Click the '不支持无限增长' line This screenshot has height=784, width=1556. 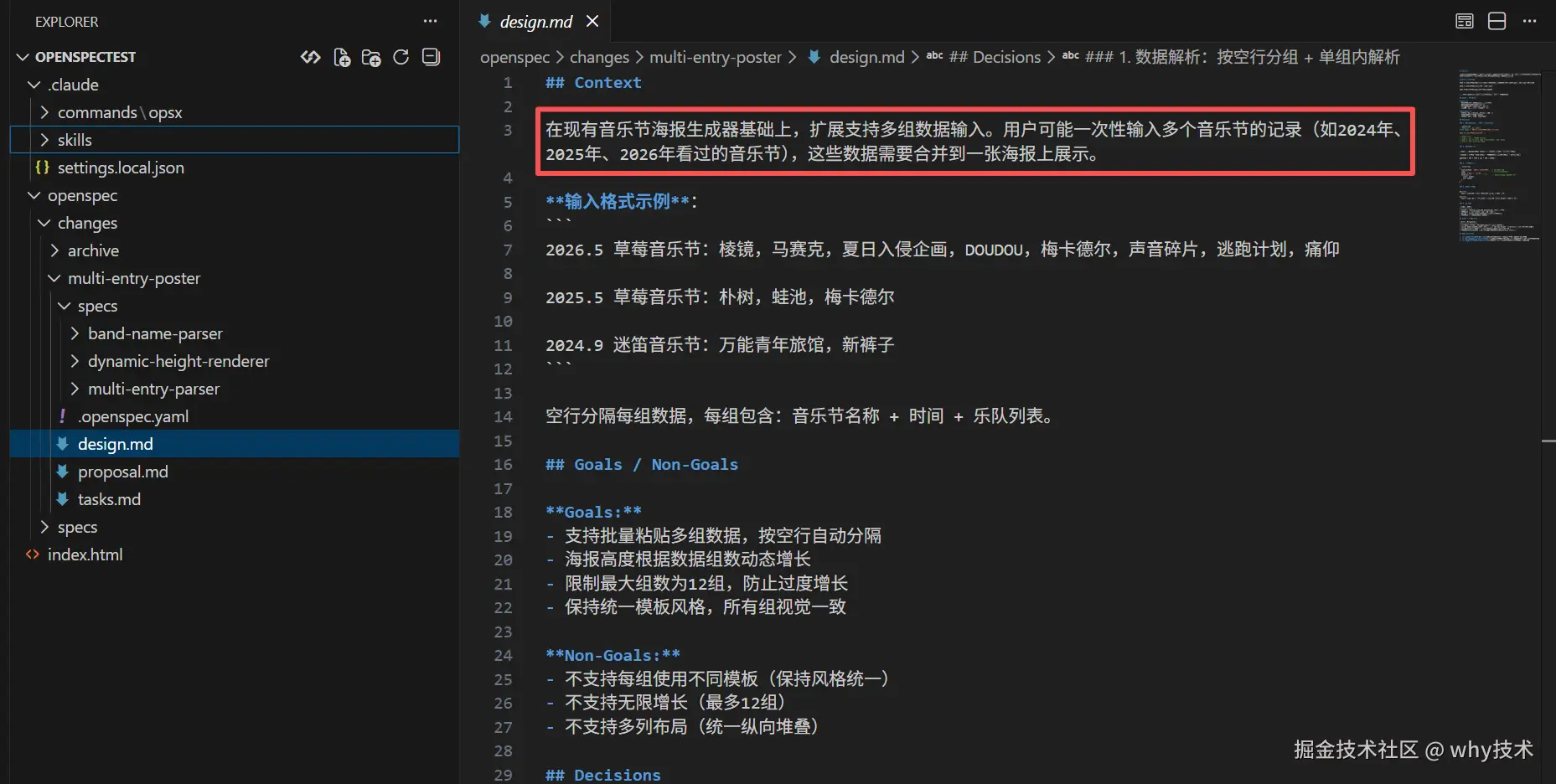click(666, 703)
